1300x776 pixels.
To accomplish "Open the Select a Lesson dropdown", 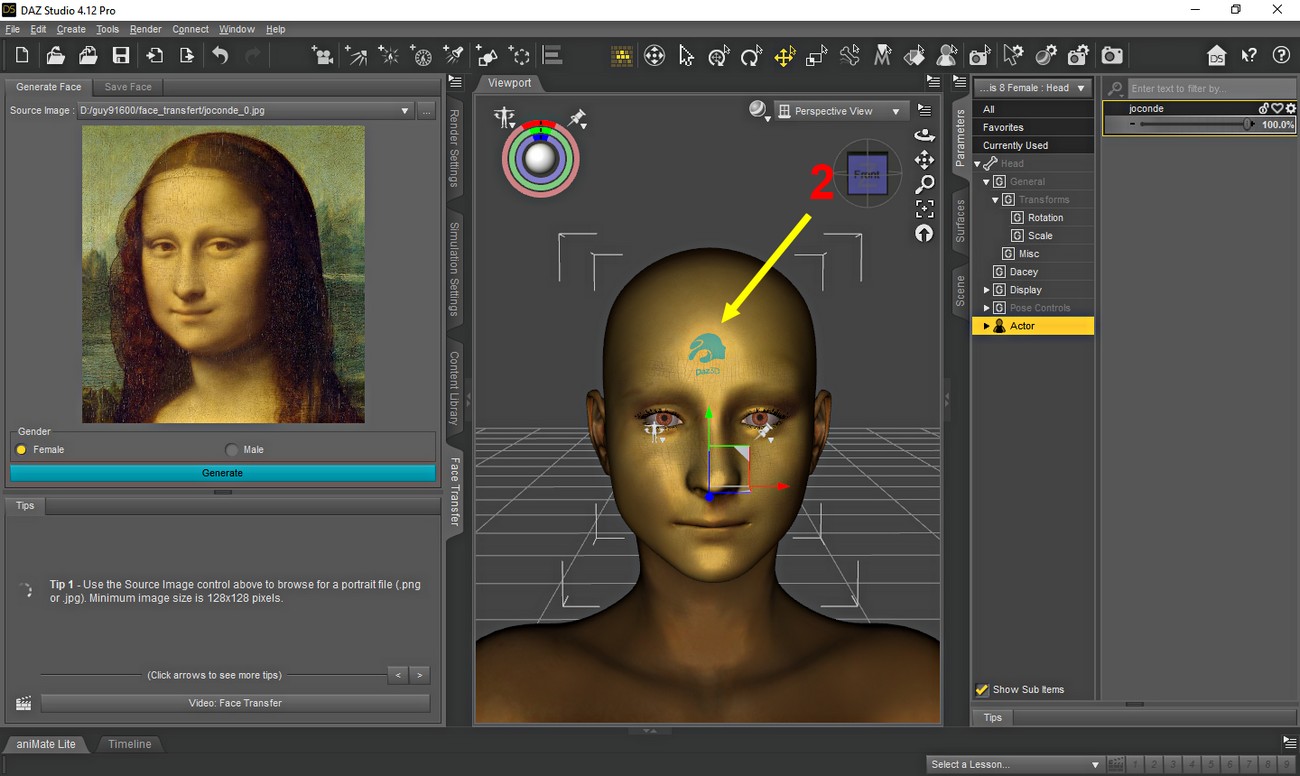I will pos(1015,764).
